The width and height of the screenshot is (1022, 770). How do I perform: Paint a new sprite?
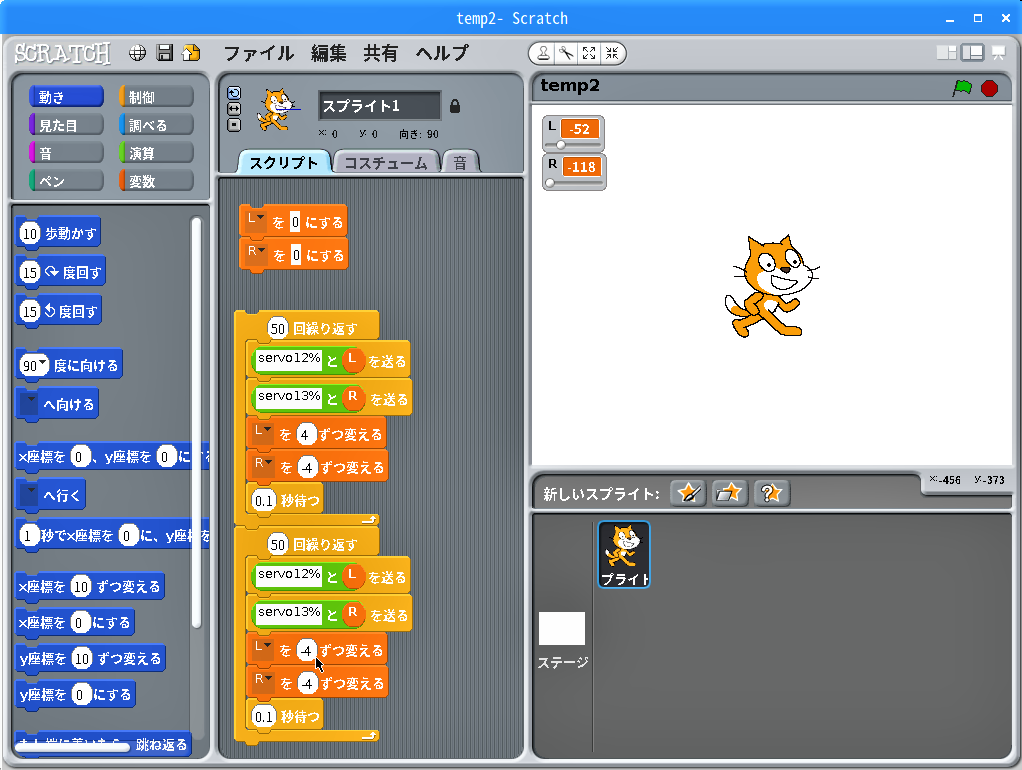688,493
